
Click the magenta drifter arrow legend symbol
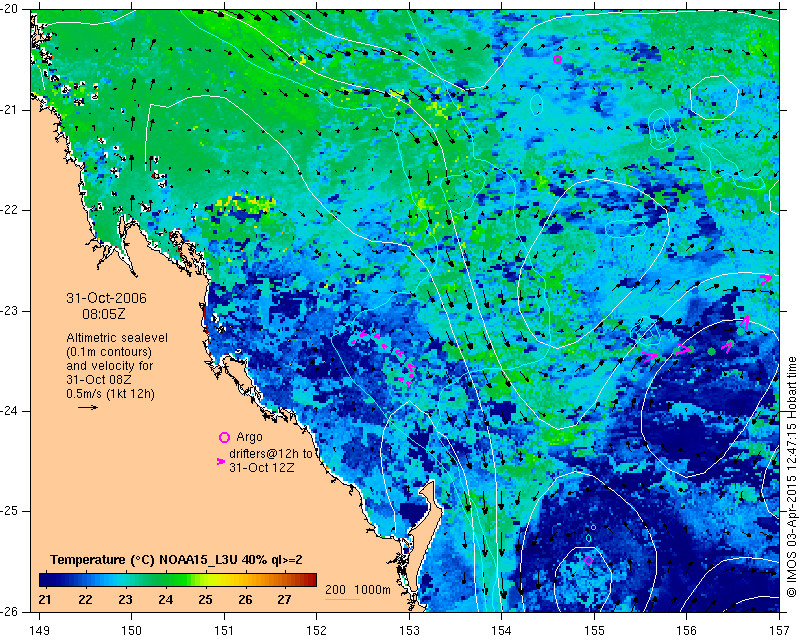(x=221, y=461)
